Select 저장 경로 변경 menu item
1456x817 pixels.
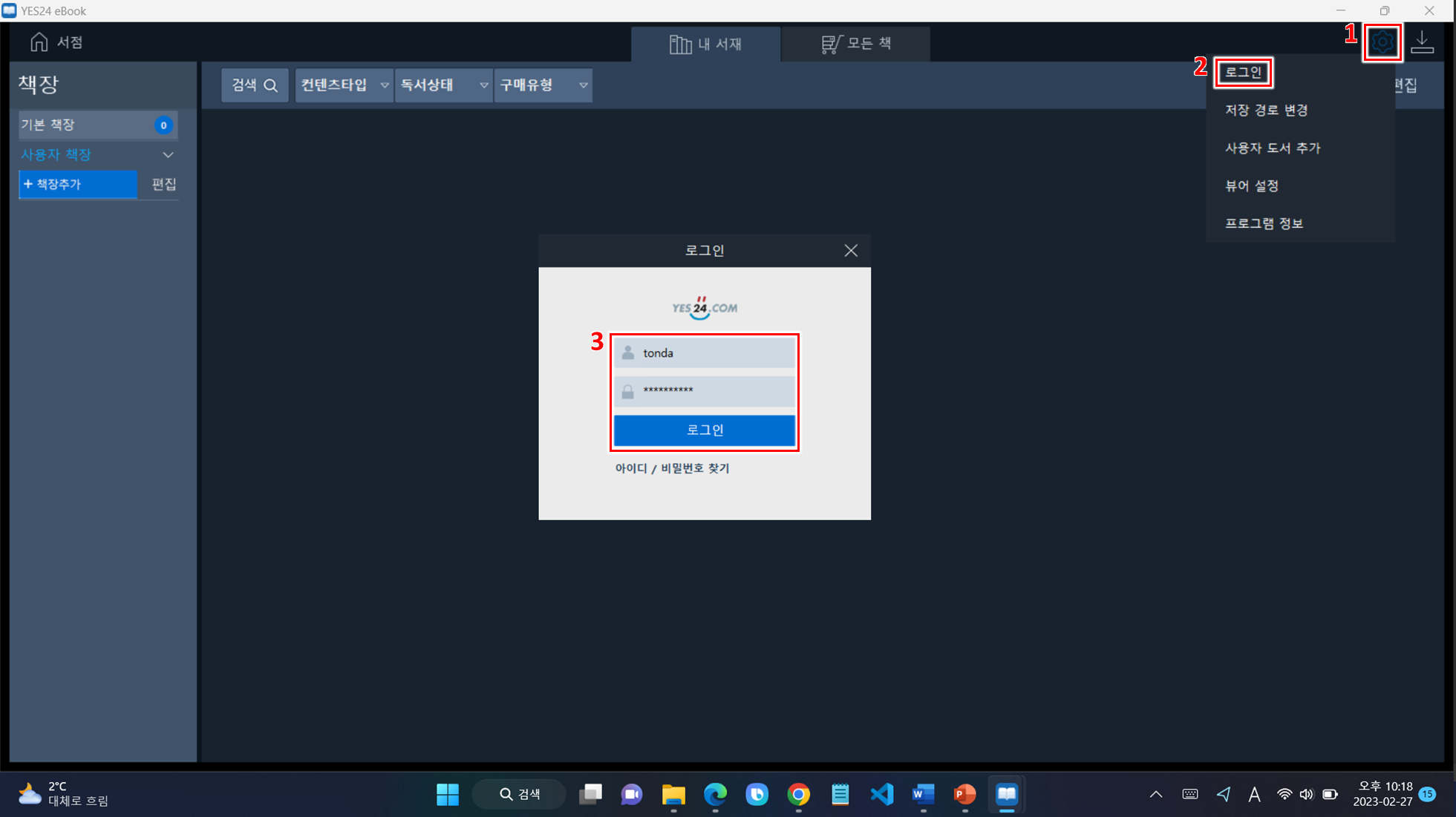pos(1266,111)
